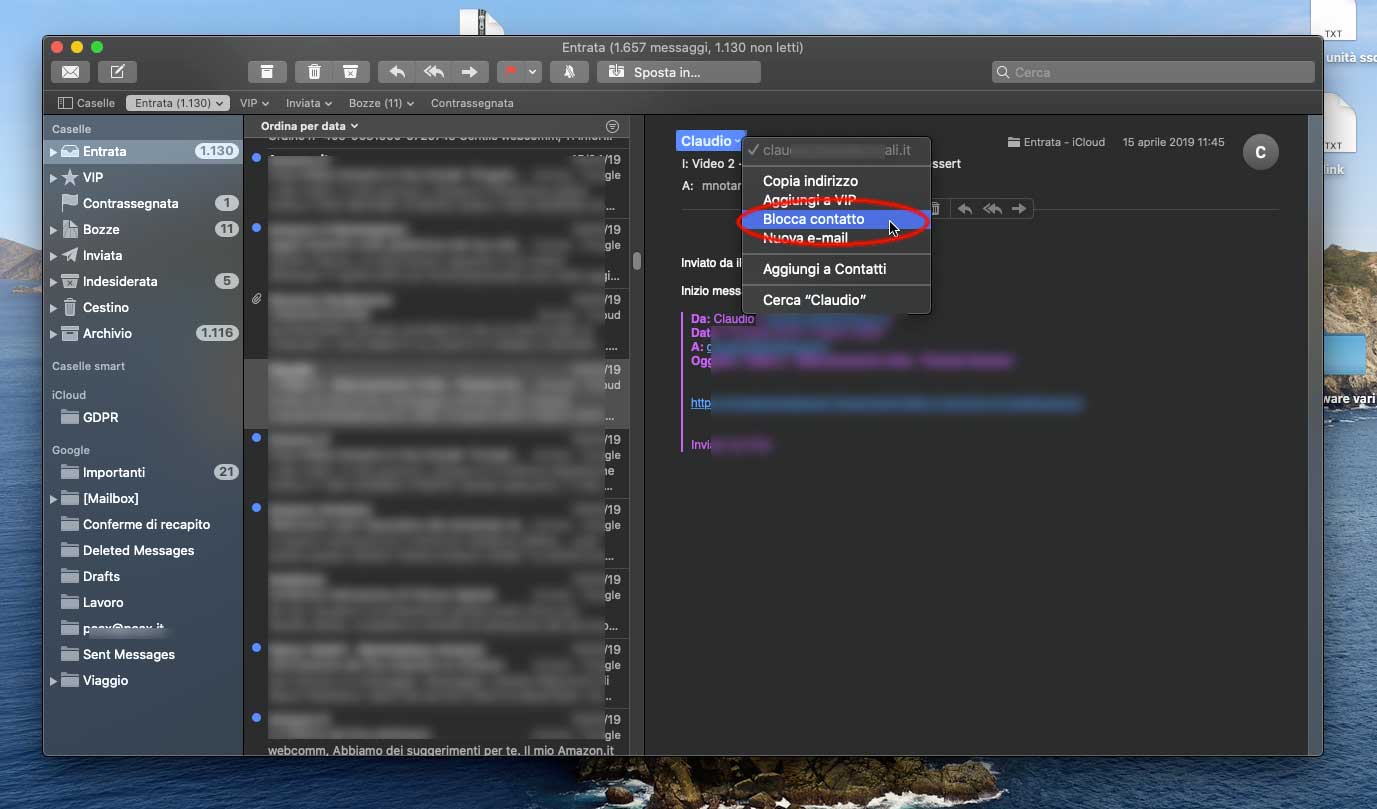
Task: Open the Archivio mailbox
Action: (x=143, y=333)
